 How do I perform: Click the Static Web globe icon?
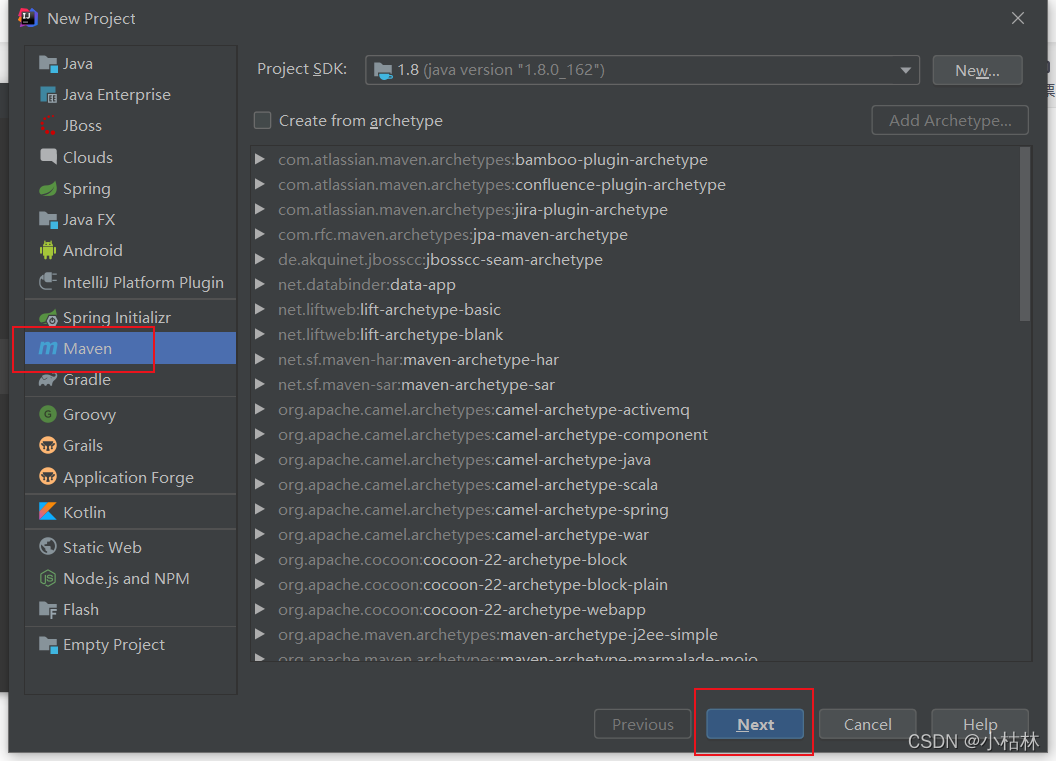coord(48,547)
